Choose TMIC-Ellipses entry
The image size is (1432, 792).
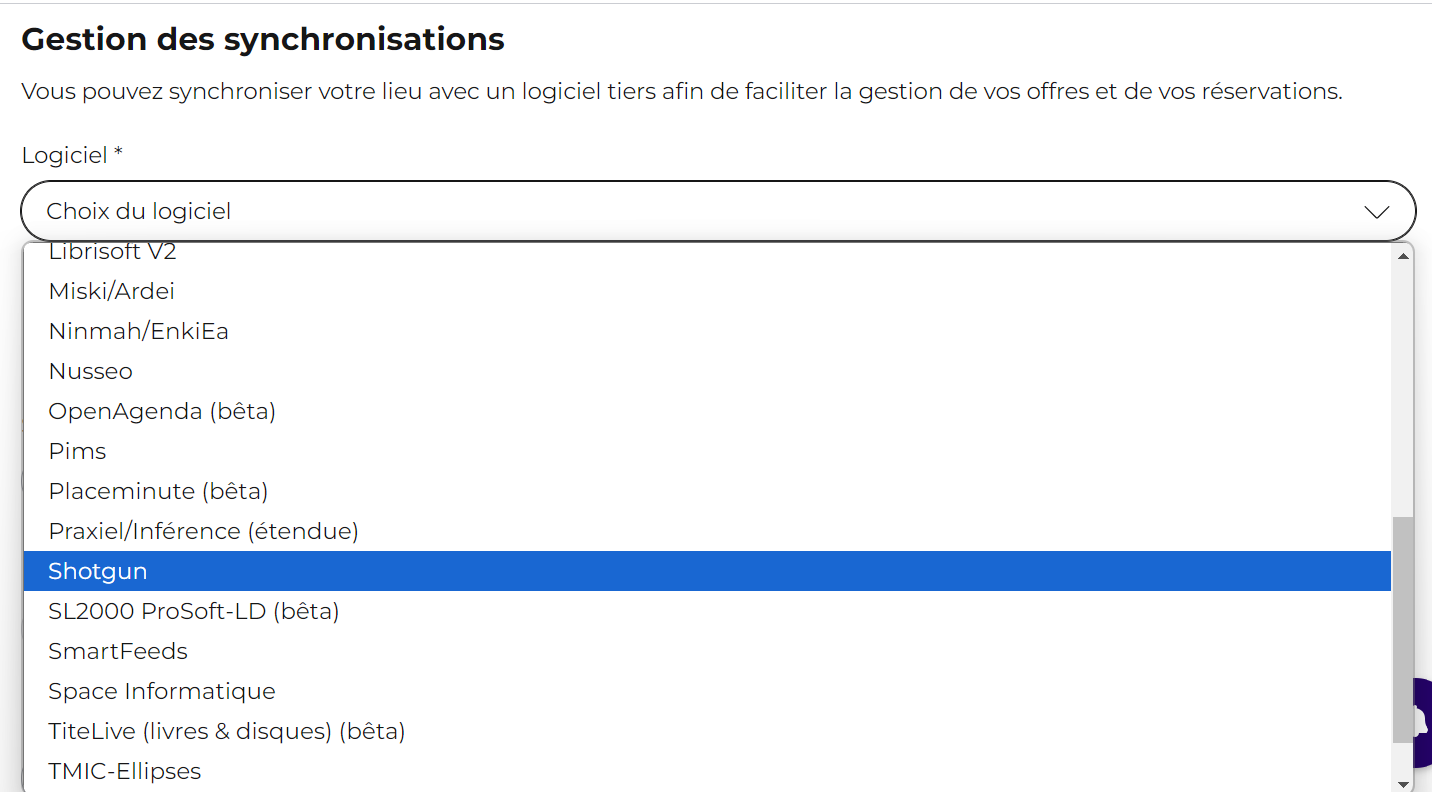(707, 771)
